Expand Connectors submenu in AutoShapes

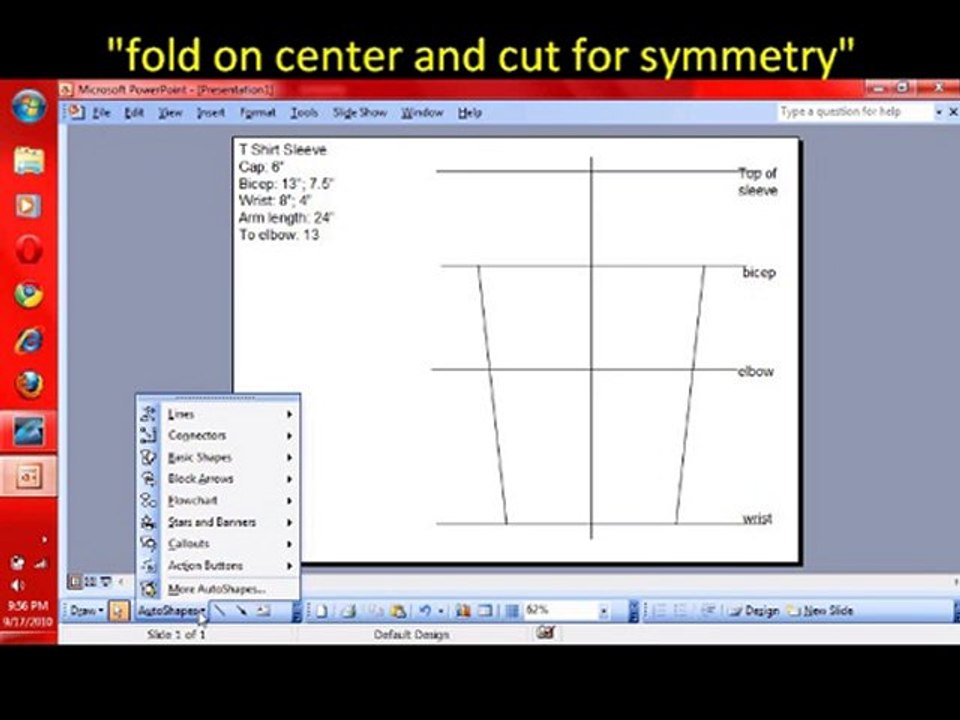coord(218,435)
